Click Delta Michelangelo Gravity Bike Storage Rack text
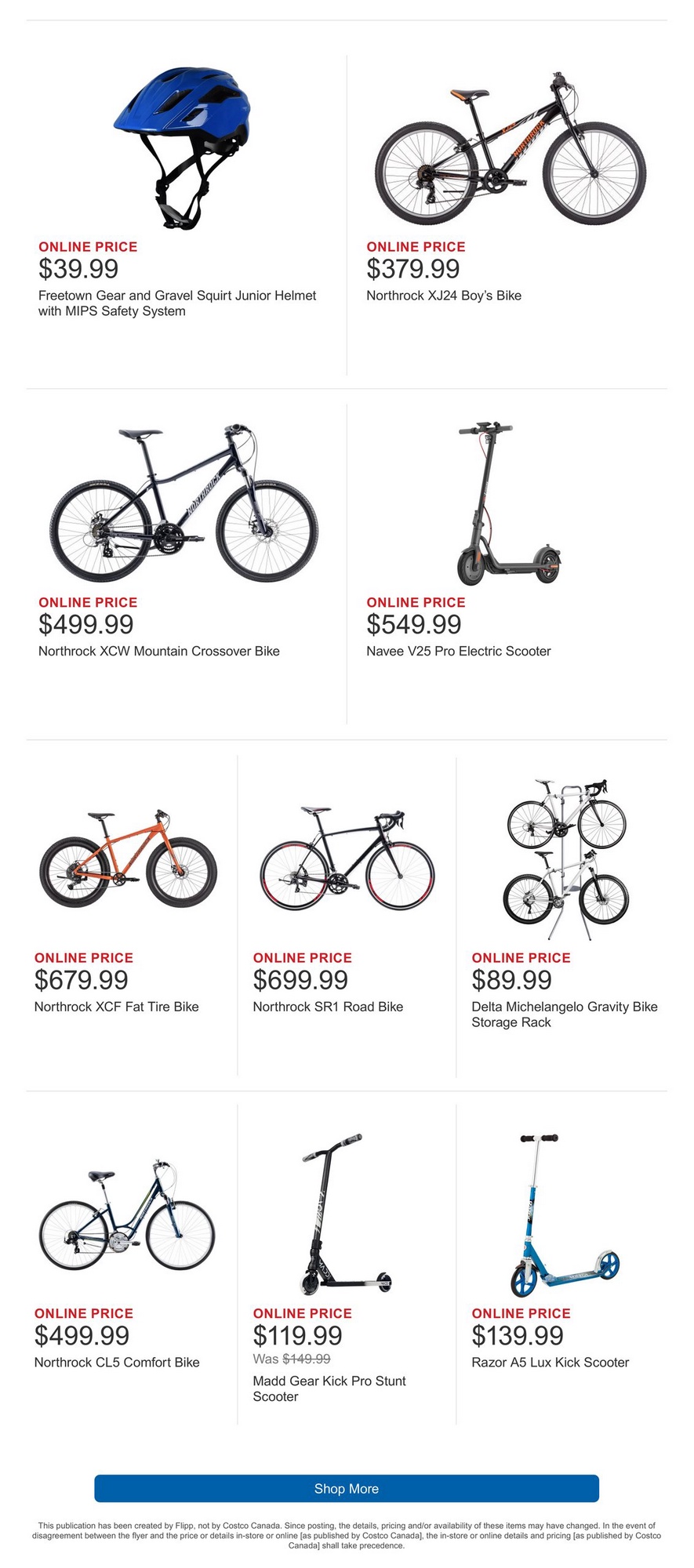Screen dimensions: 694x1568 click(564, 1014)
